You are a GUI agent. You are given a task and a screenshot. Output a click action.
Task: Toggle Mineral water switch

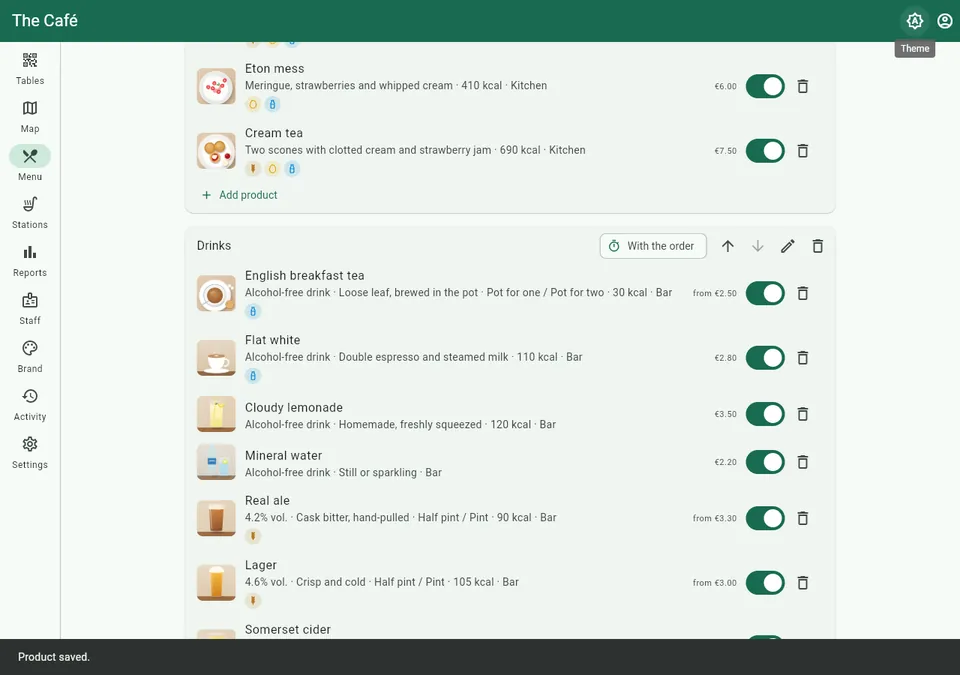[x=765, y=462]
